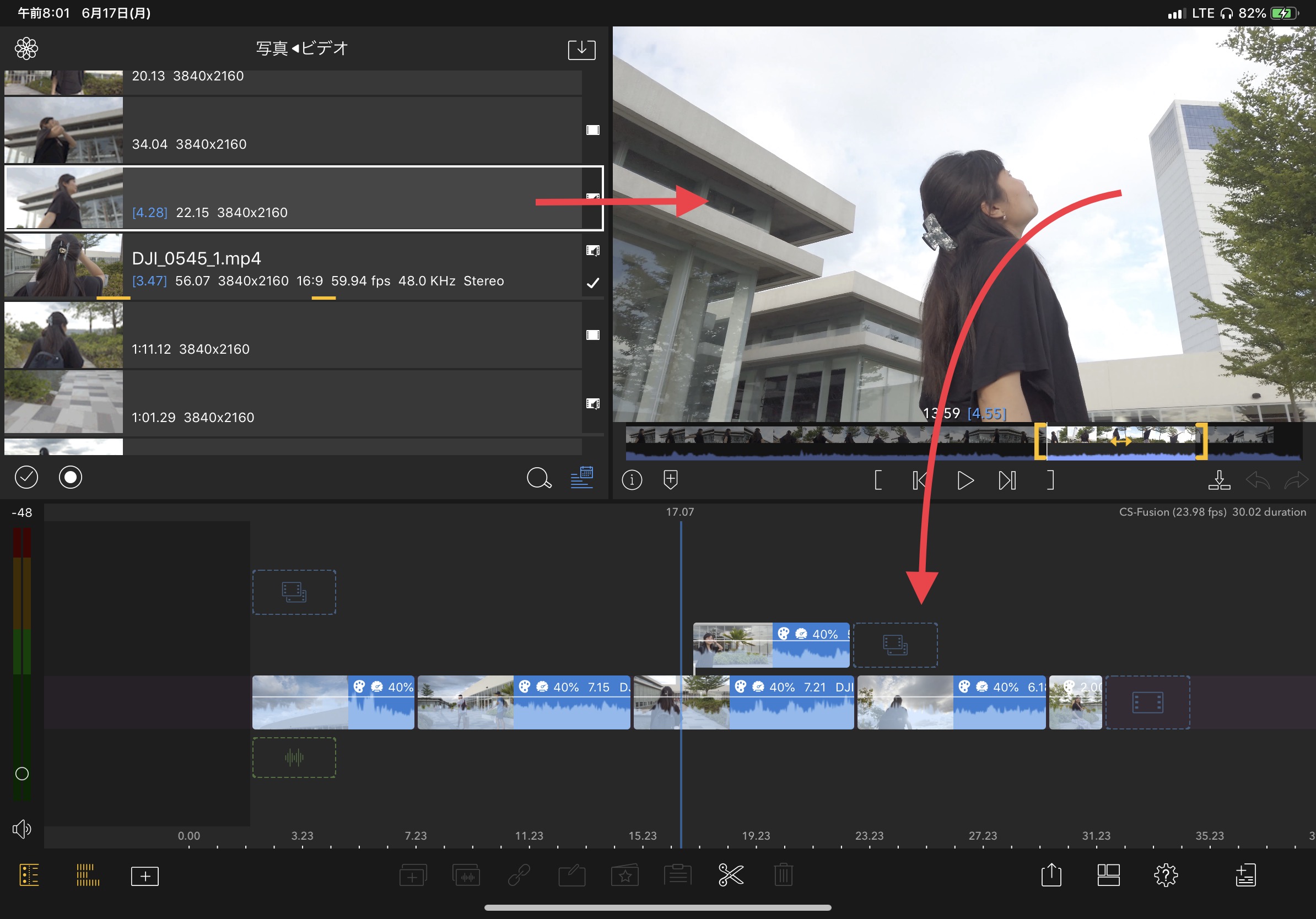Image resolution: width=1316 pixels, height=919 pixels.
Task: Toggle the speaker mute icon
Action: pos(22,829)
